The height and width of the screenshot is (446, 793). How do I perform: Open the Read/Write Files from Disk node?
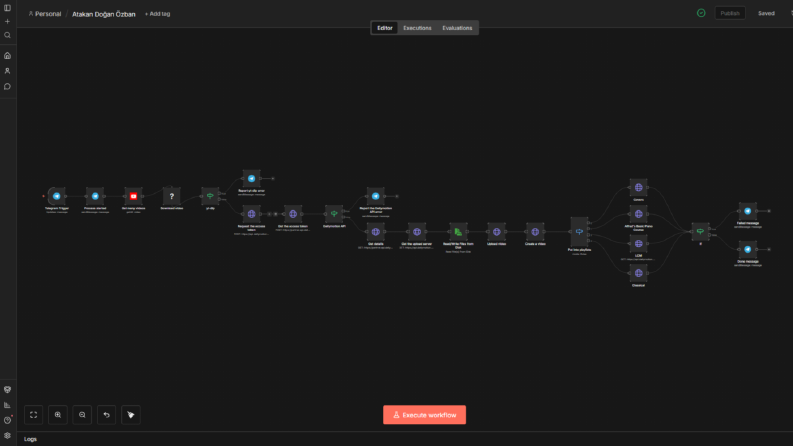click(458, 232)
